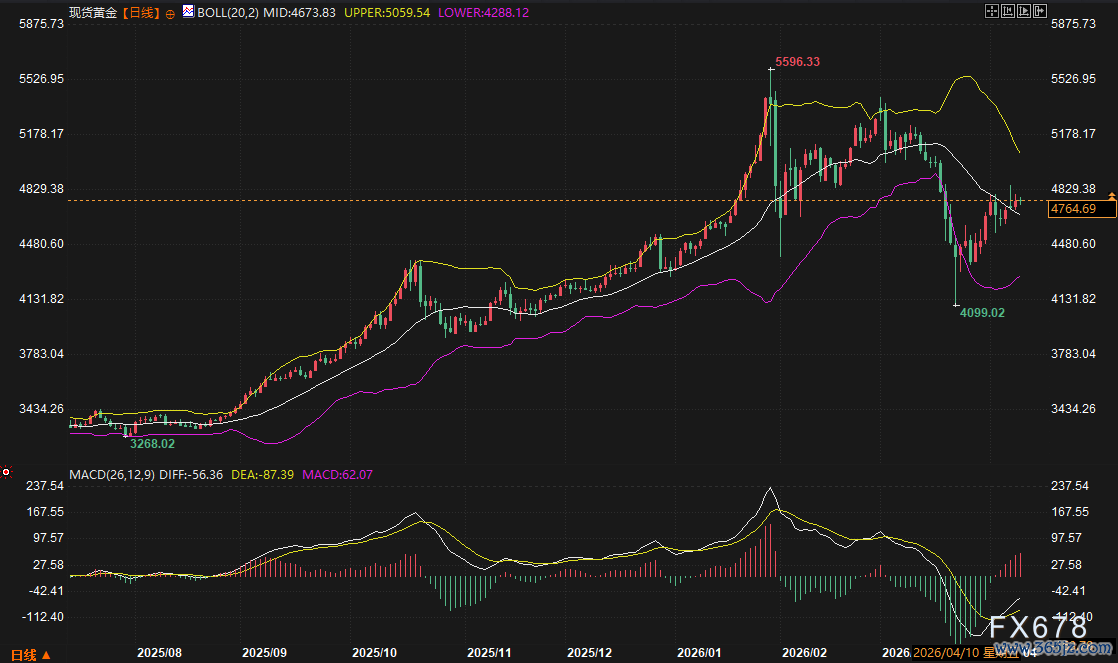Screen dimensions: 1118x663
Task: Click the jump-to-start axis icon in chart toolbar
Action: (1008, 11)
